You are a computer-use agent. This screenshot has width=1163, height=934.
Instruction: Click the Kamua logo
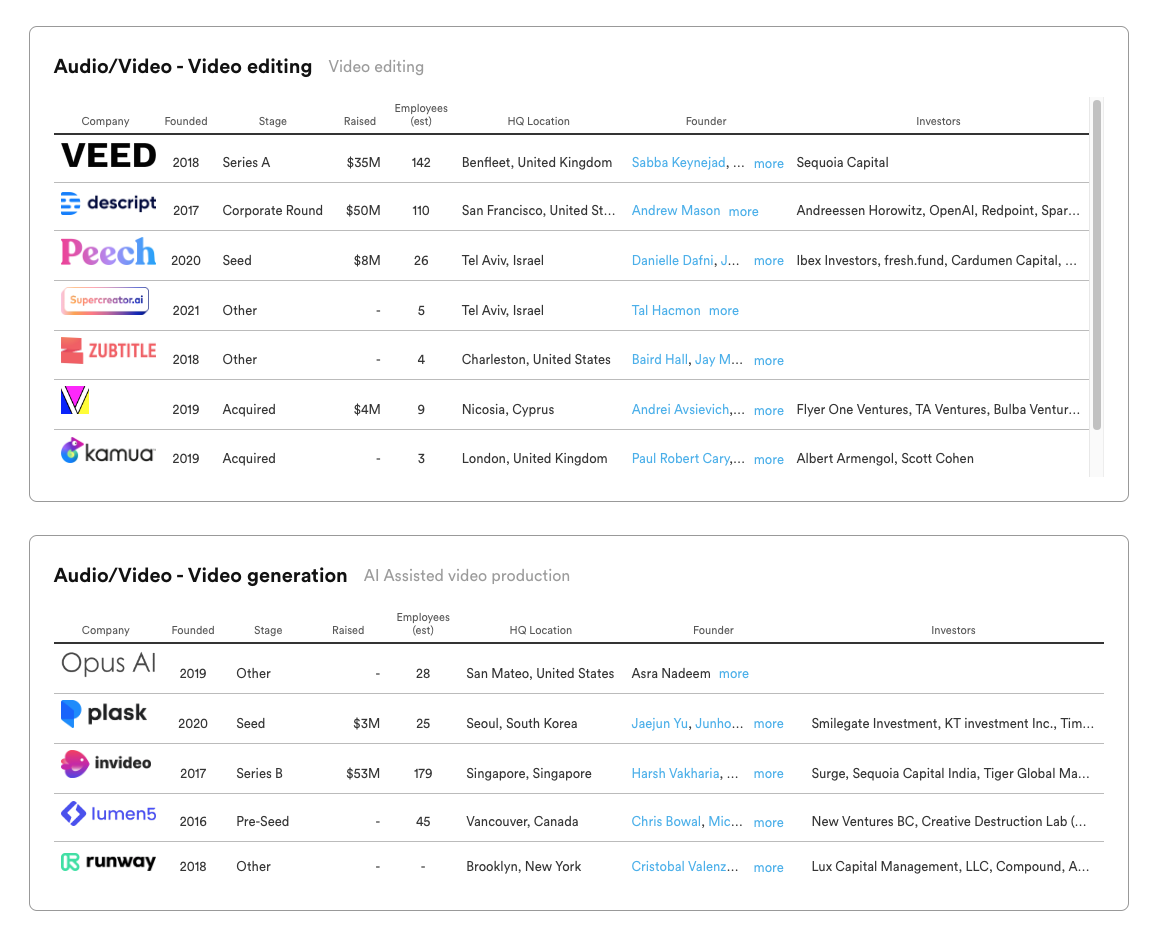[108, 453]
